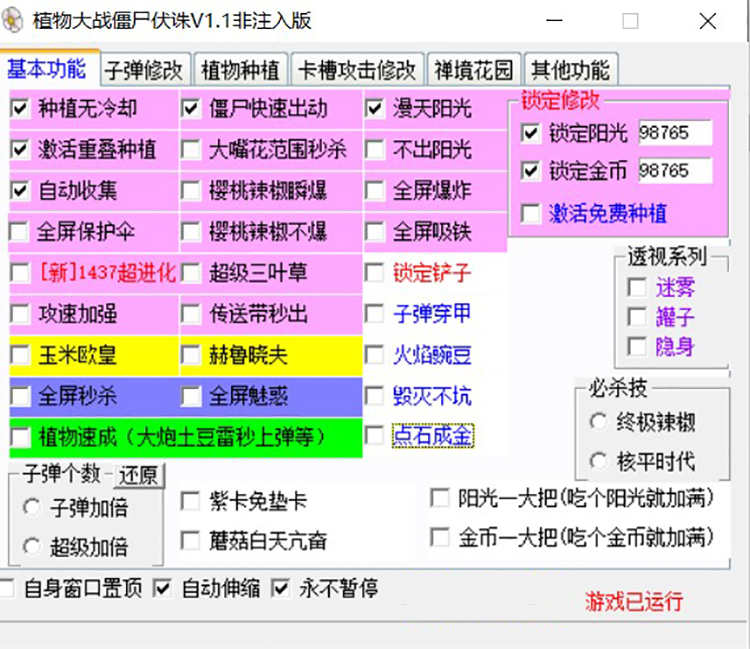Enable 火焰豌豆 checkbox
750x649 pixels.
click(375, 355)
